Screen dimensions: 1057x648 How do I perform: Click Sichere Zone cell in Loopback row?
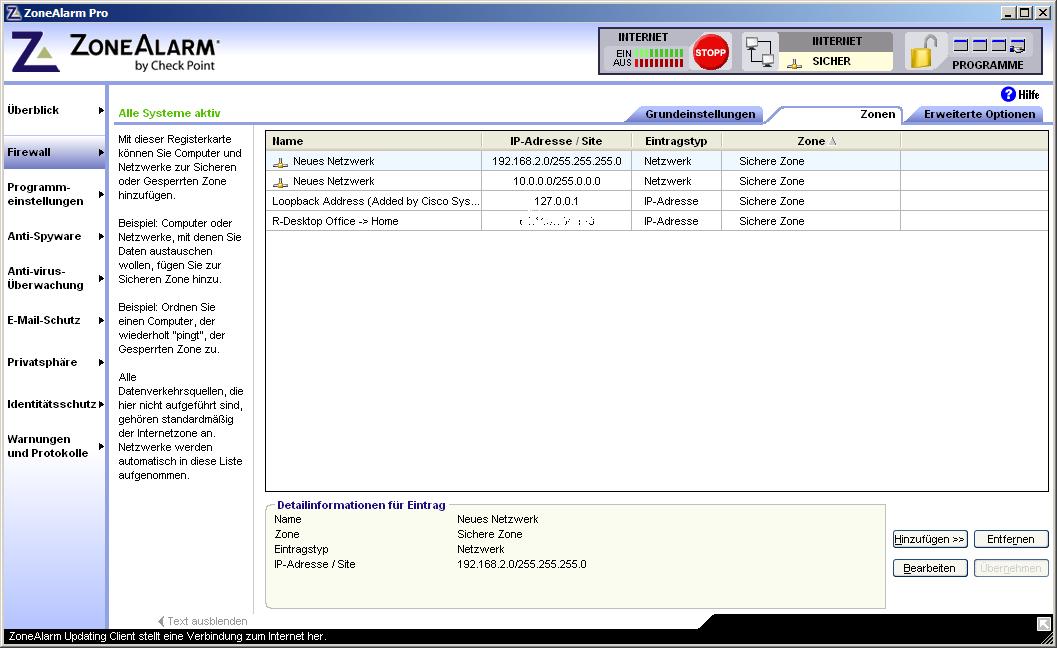click(x=811, y=201)
